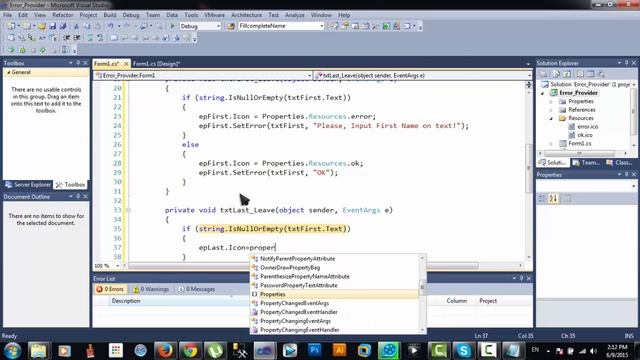Open Firefox from the taskbar

coord(165,350)
